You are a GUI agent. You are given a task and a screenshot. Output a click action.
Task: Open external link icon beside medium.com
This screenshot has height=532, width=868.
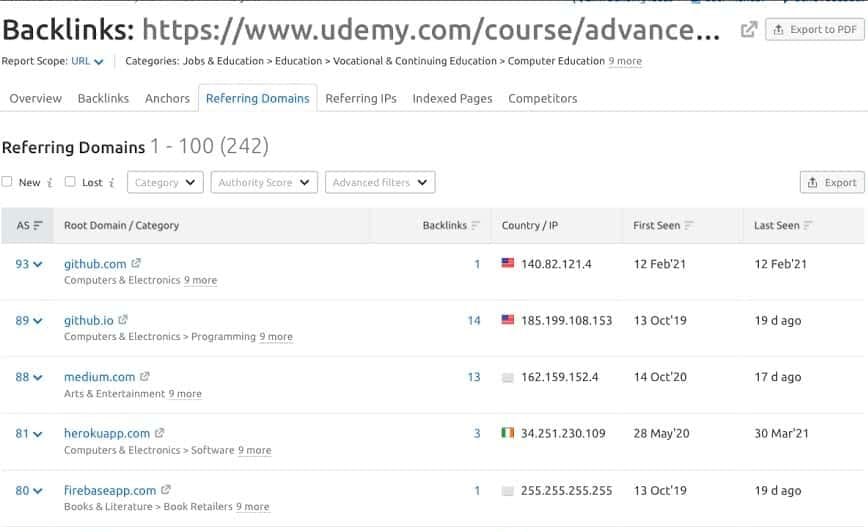(144, 376)
